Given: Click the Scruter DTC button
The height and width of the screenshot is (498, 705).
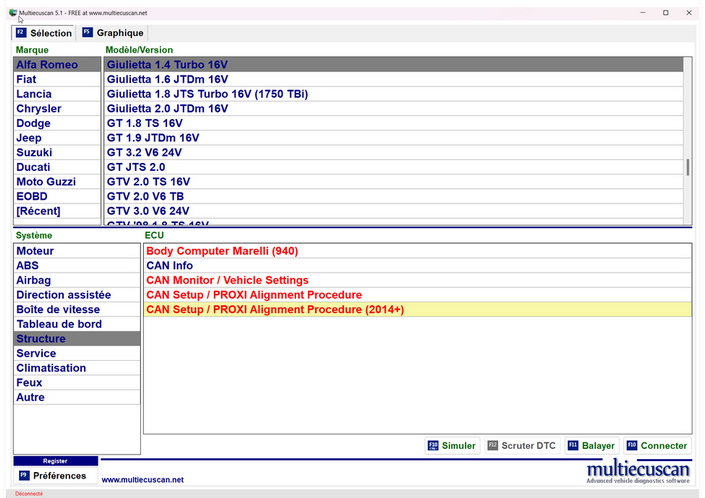Looking at the screenshot, I should click(x=522, y=445).
